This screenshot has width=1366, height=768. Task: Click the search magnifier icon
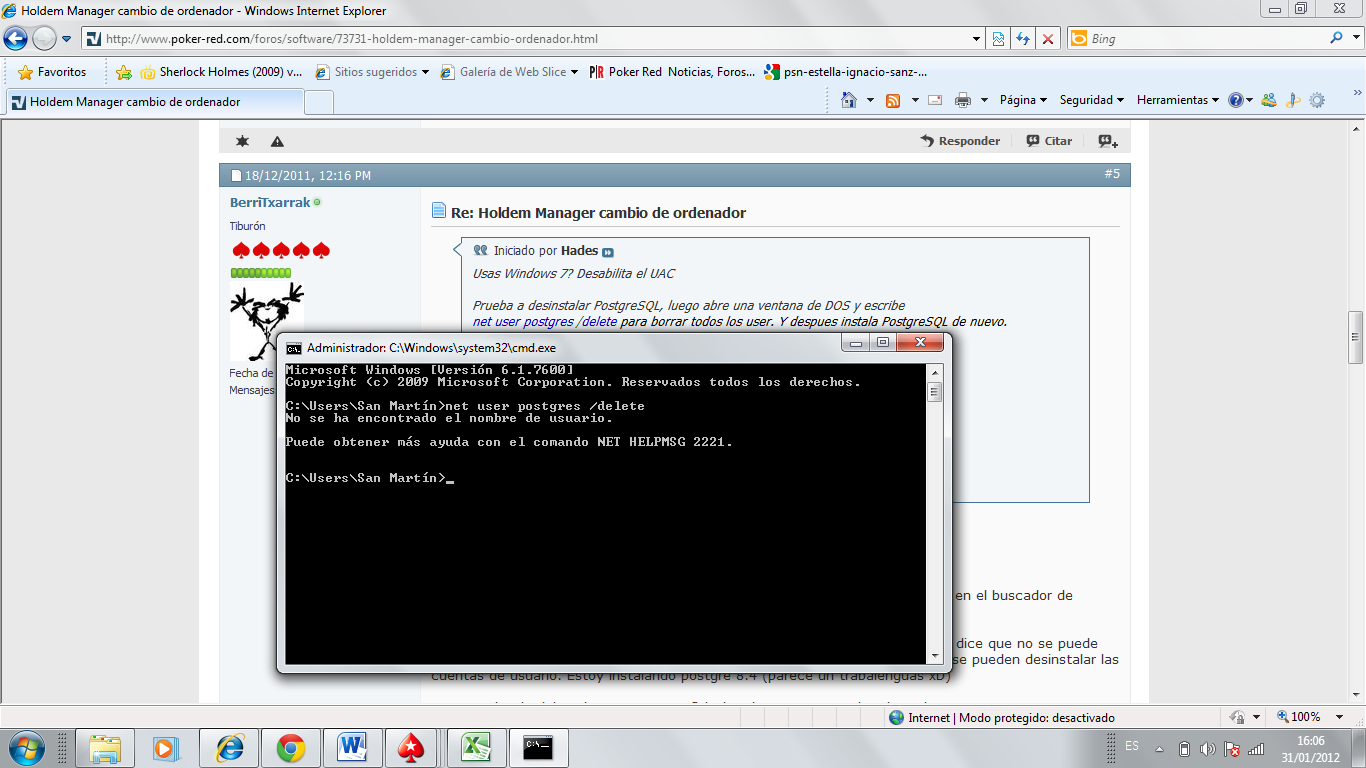(x=1336, y=38)
